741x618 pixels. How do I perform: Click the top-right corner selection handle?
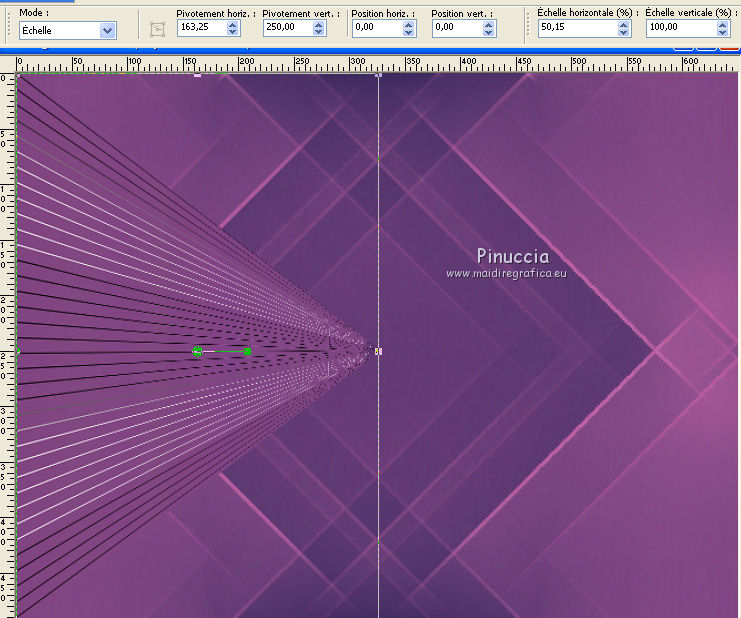tap(378, 75)
